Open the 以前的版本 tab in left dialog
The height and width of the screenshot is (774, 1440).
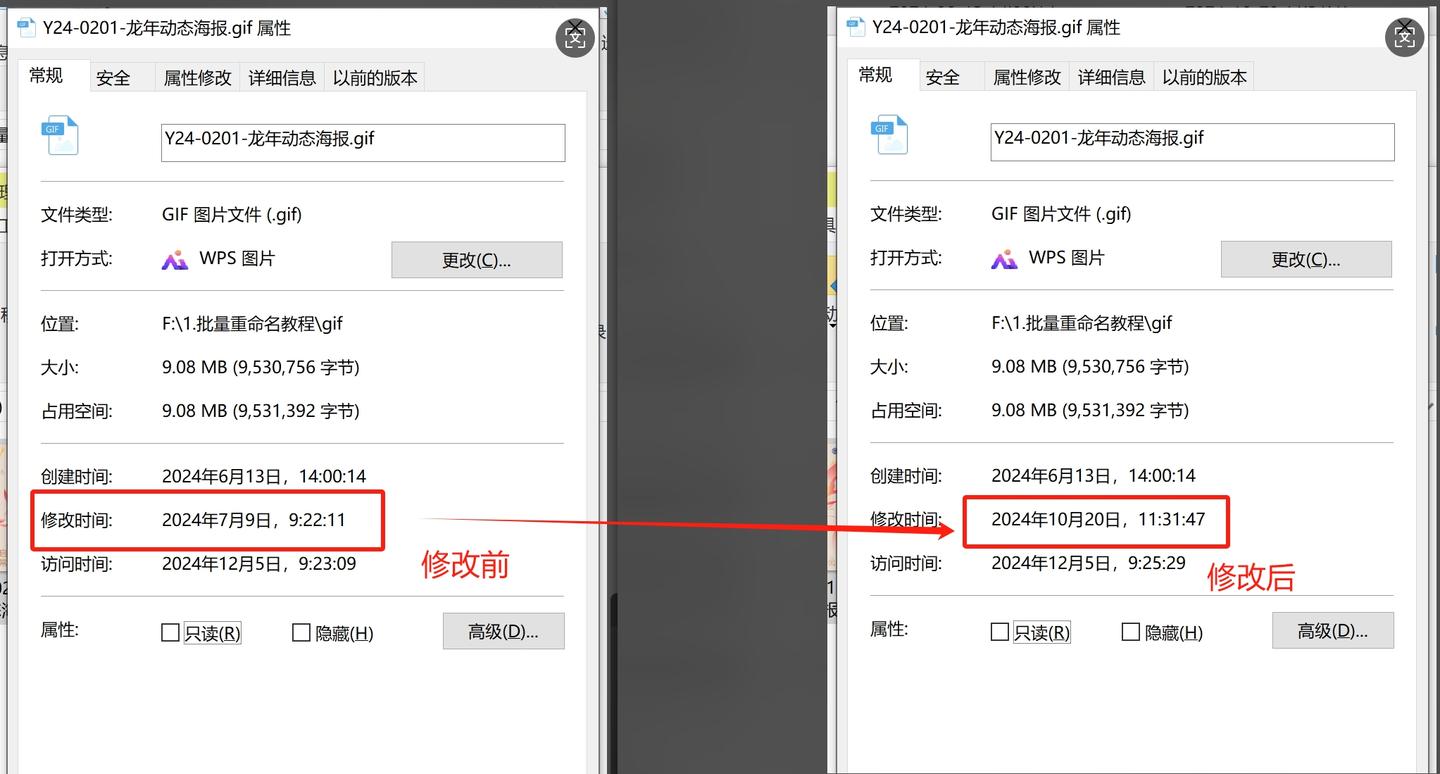[375, 77]
